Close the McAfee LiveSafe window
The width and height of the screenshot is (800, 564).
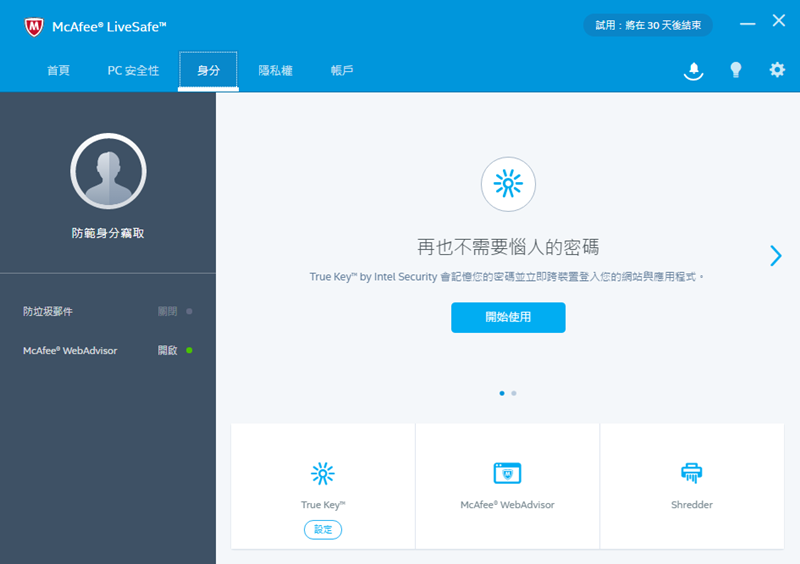pyautogui.click(x=779, y=20)
